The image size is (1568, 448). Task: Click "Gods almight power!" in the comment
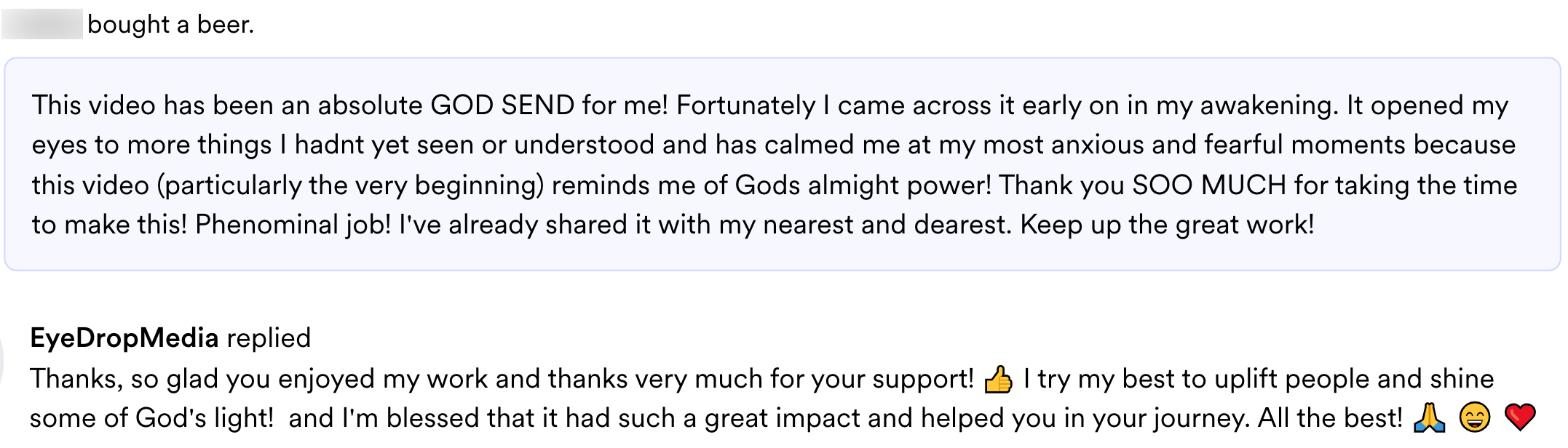[863, 185]
